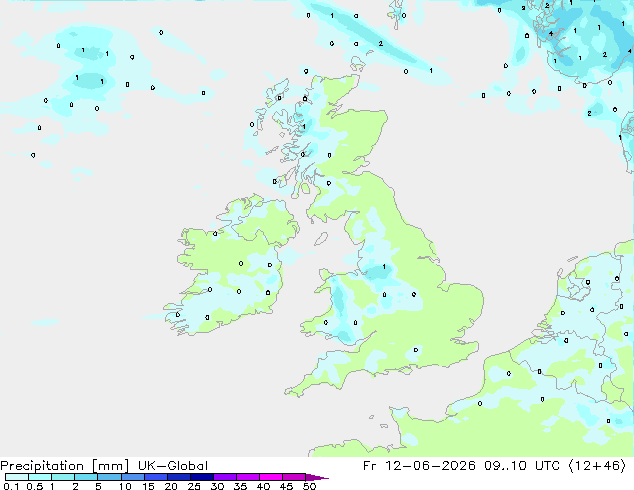Click the "45" legend scale label
Screen dimensions: 634x490
coord(286,486)
